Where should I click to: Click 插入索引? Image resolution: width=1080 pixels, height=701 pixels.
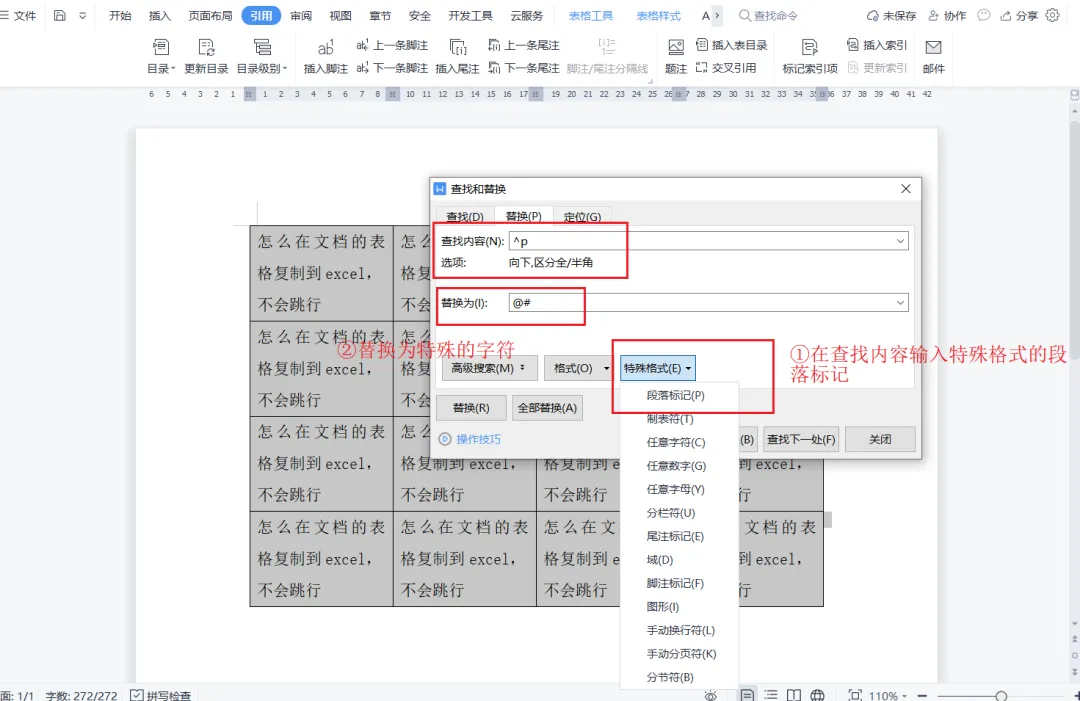pos(877,45)
